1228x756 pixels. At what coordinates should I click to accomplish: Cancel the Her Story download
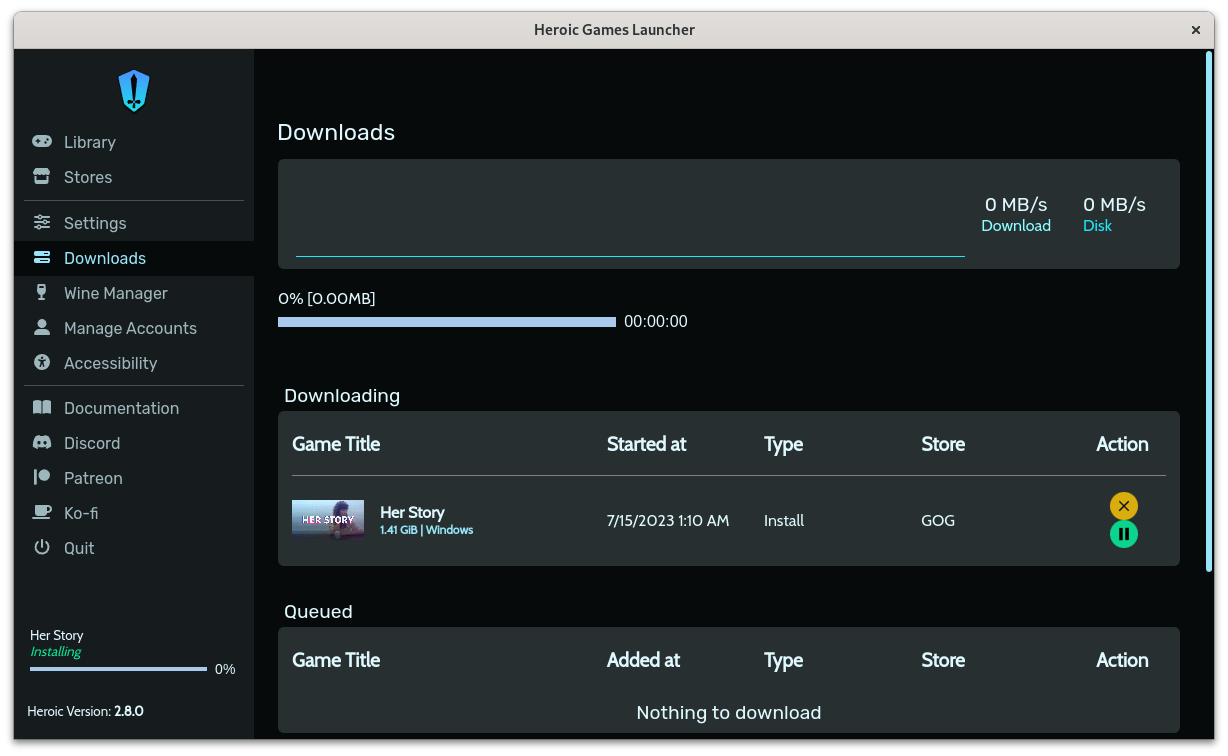point(1124,506)
